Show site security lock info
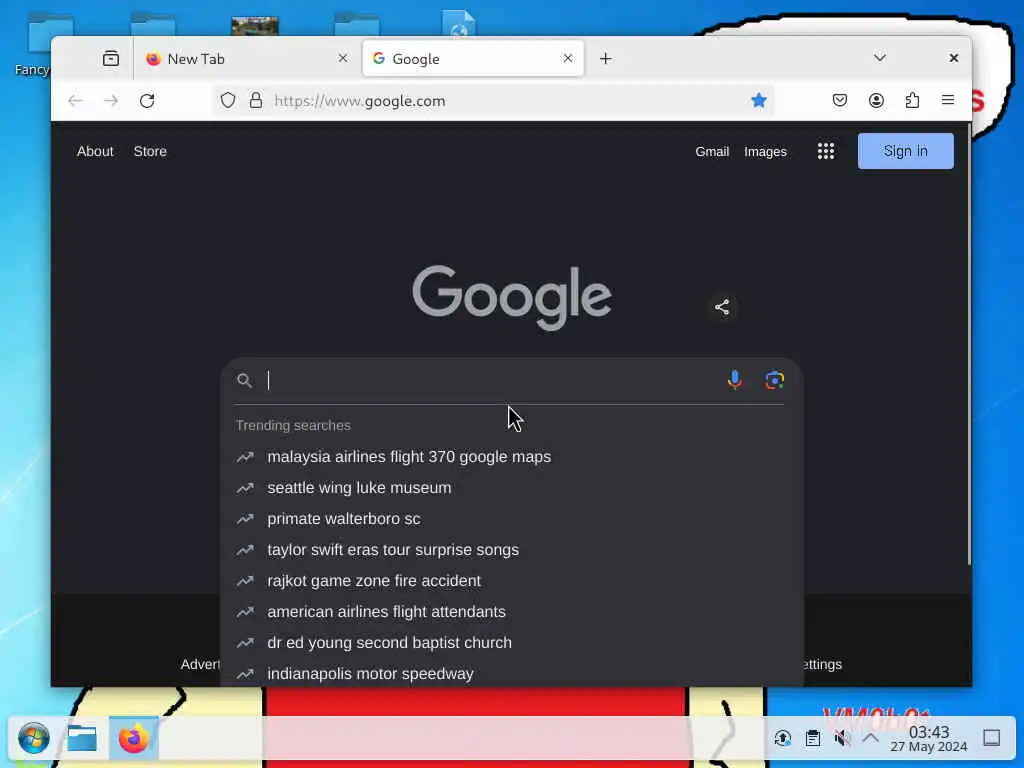The image size is (1024, 768). pyautogui.click(x=255, y=101)
